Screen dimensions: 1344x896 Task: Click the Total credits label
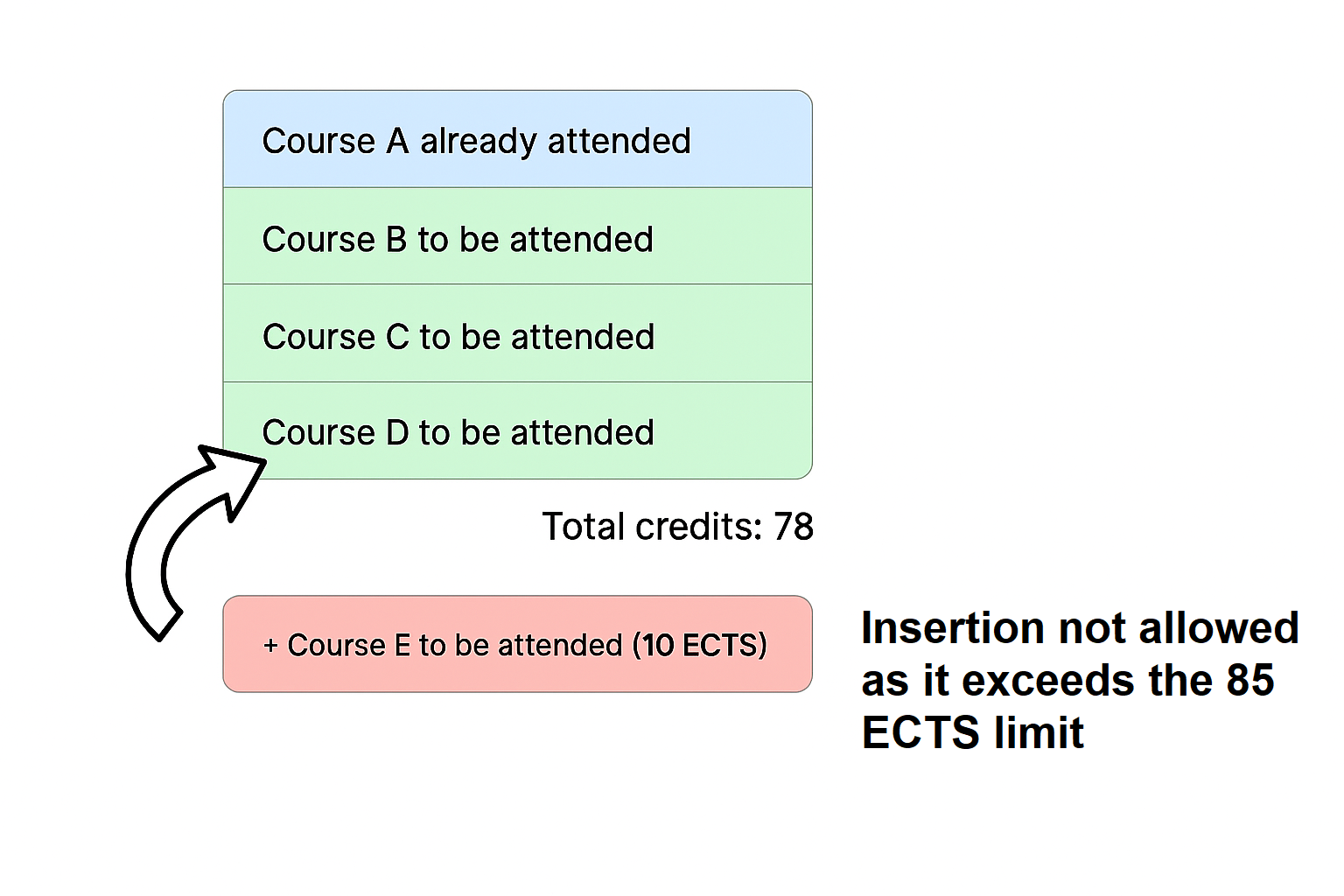653,527
